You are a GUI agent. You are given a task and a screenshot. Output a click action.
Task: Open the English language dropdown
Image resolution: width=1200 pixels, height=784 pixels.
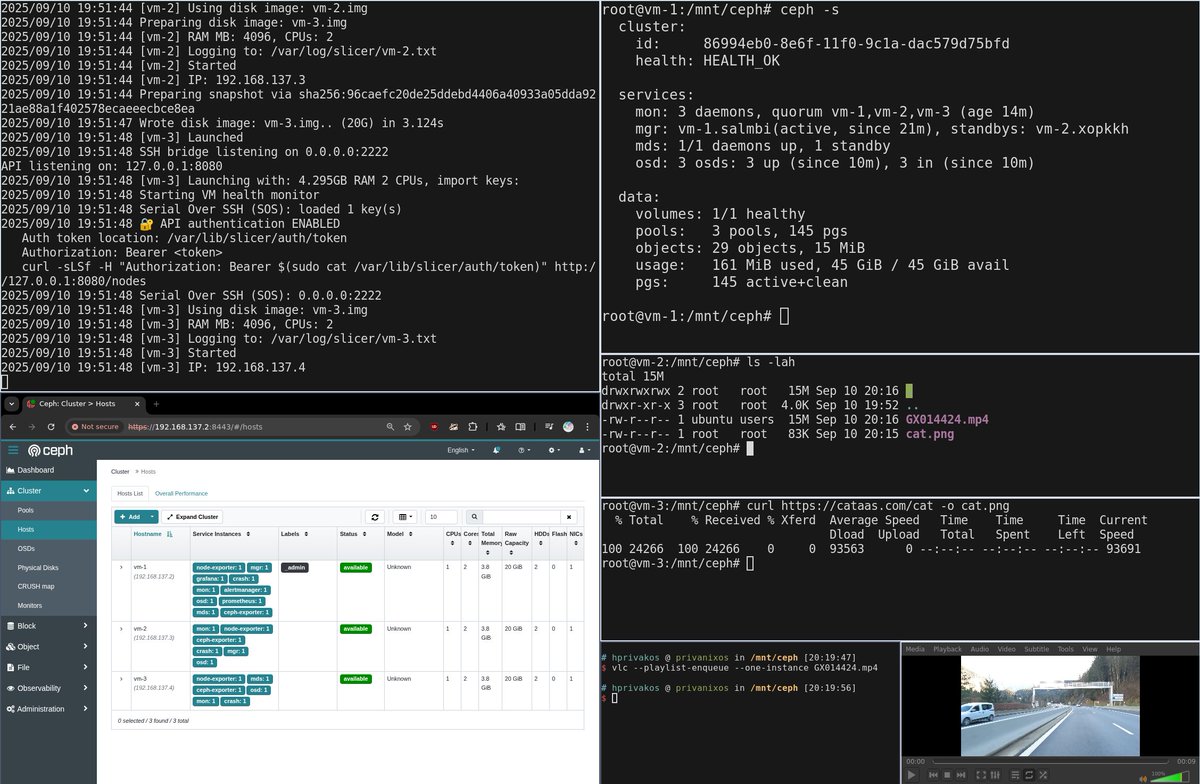(x=458, y=450)
